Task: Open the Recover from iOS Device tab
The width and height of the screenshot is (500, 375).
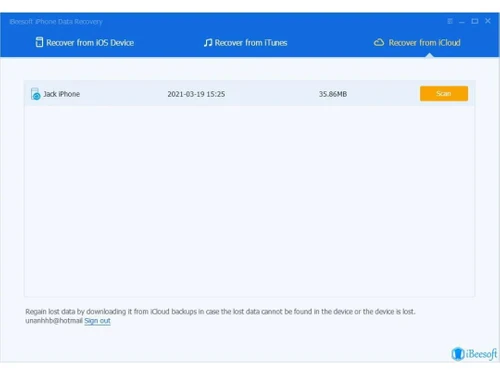Action: [85, 43]
